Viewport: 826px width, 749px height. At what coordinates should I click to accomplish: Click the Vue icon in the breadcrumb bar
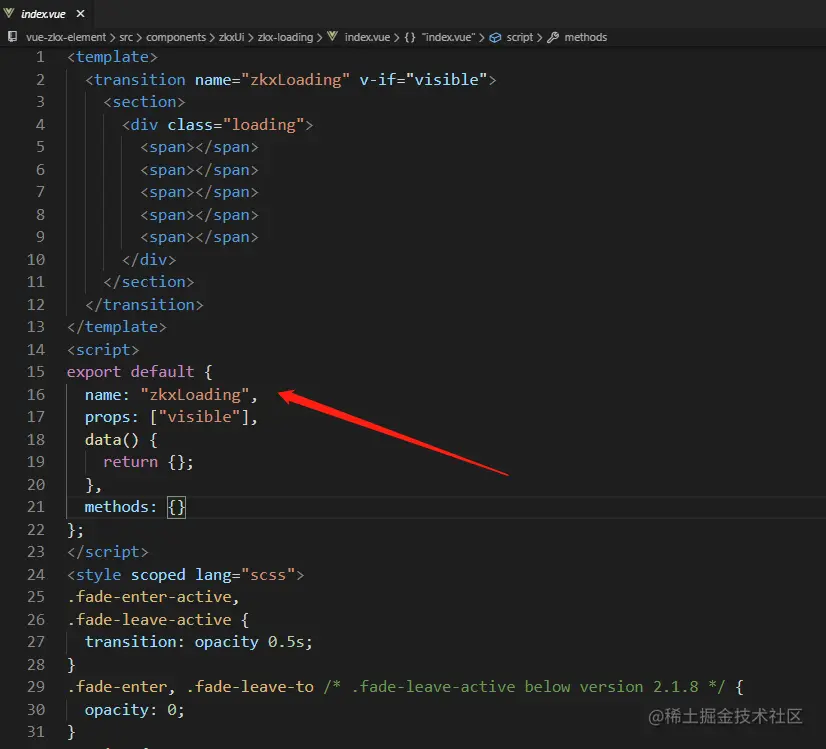[332, 36]
